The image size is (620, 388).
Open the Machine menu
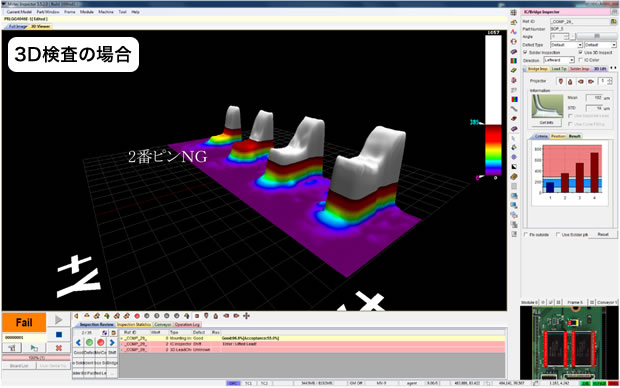[x=106, y=12]
